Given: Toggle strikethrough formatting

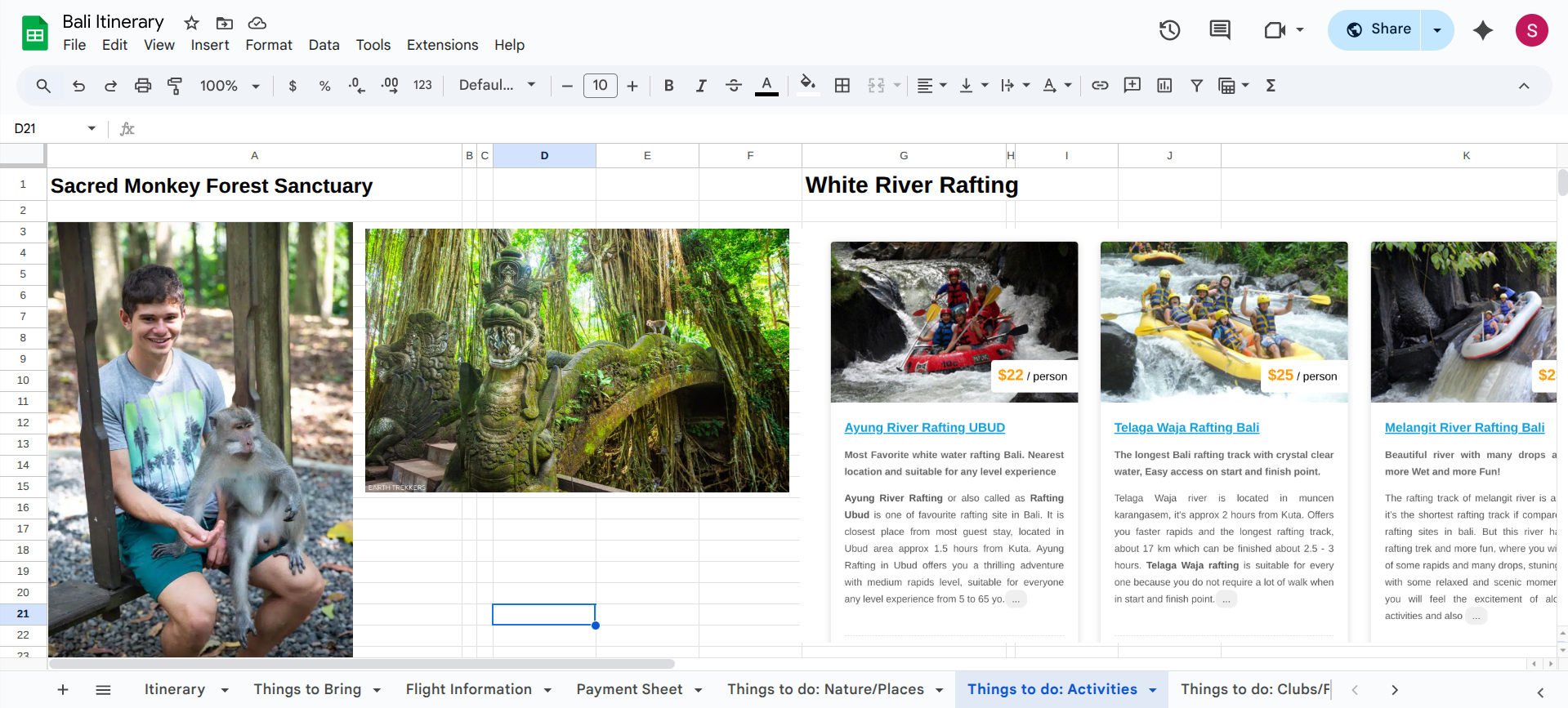Looking at the screenshot, I should pyautogui.click(x=734, y=86).
